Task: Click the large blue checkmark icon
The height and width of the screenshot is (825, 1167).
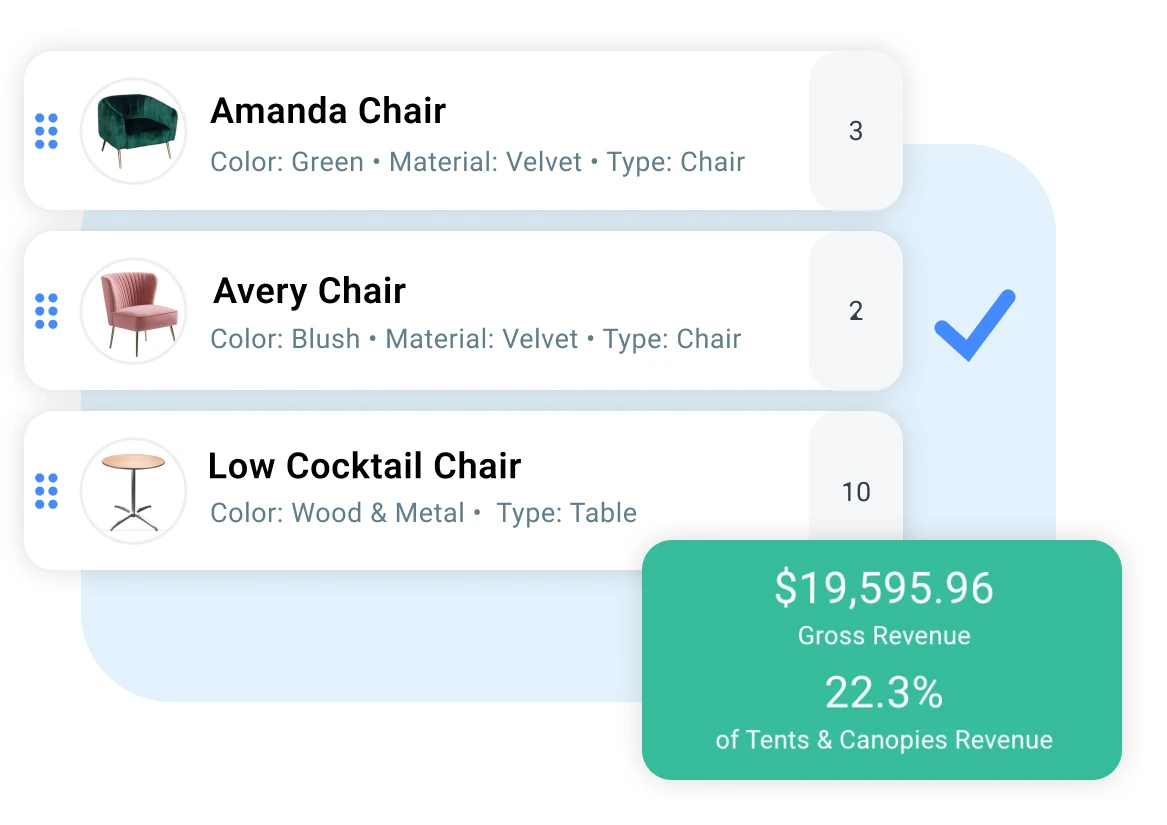Action: [x=974, y=326]
